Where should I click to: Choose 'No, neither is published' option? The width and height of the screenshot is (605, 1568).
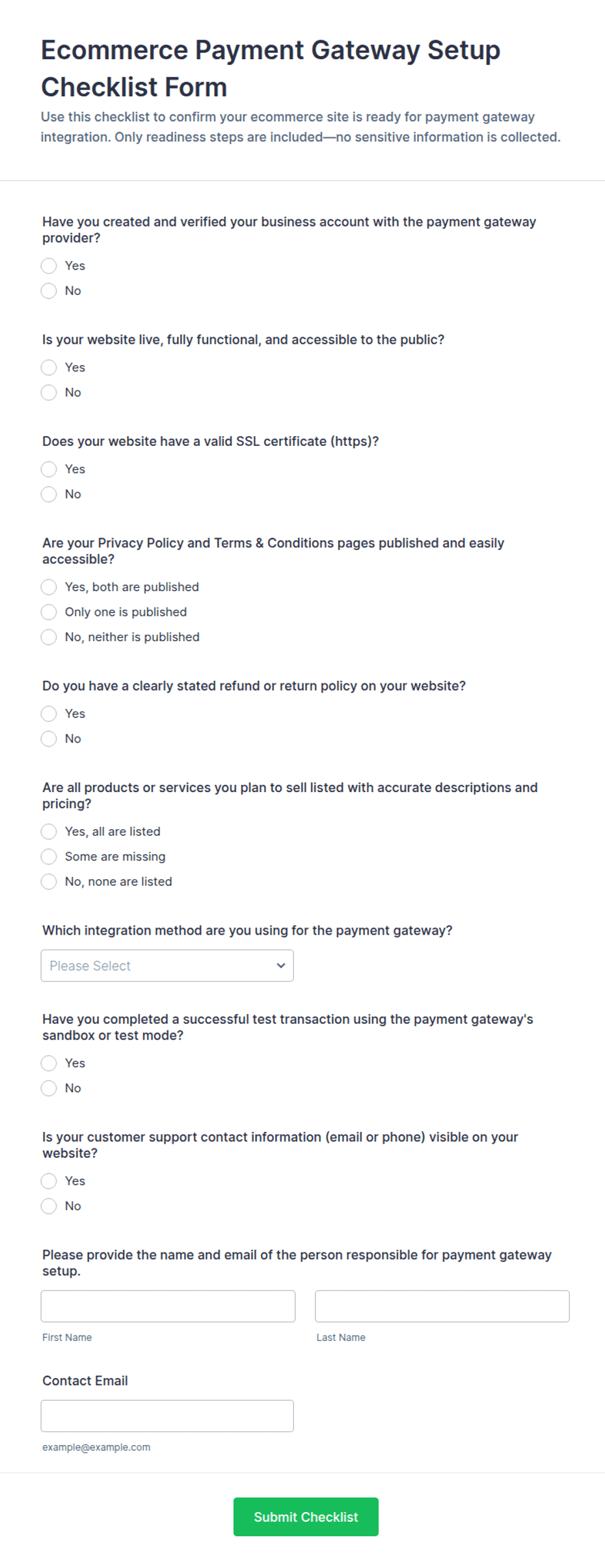click(49, 637)
